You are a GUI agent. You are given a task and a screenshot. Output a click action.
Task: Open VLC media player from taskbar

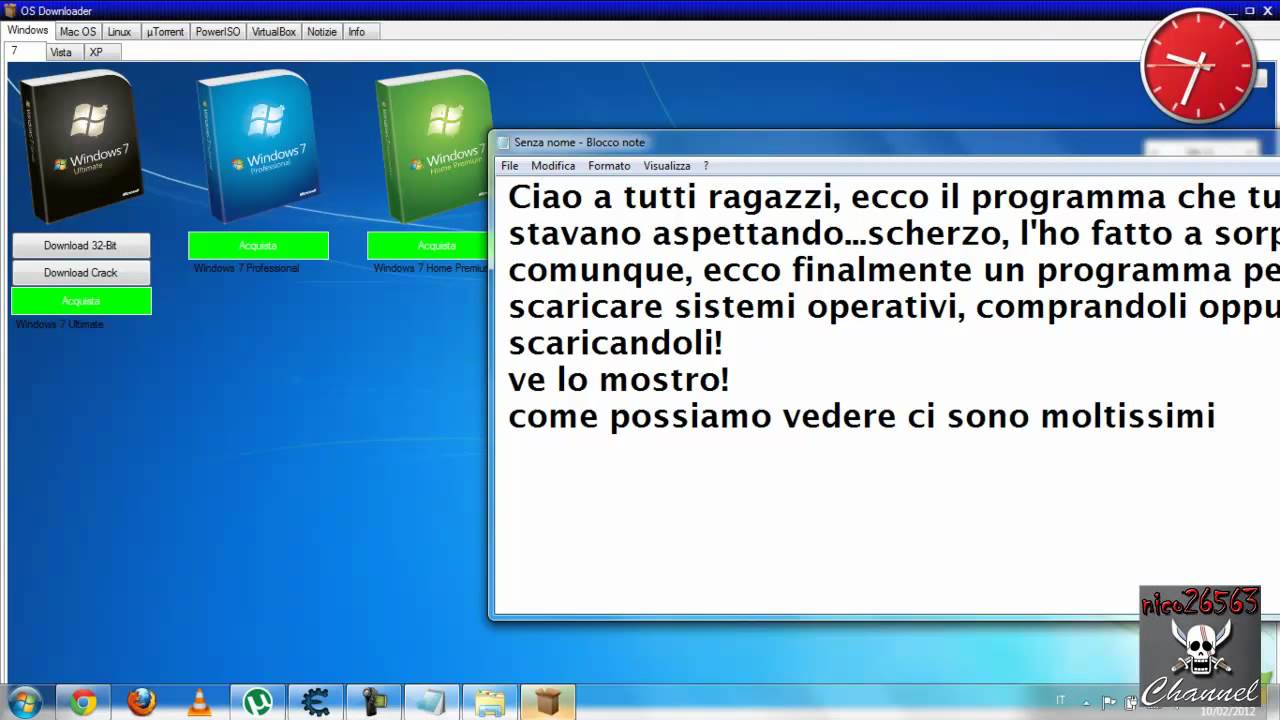click(x=200, y=703)
